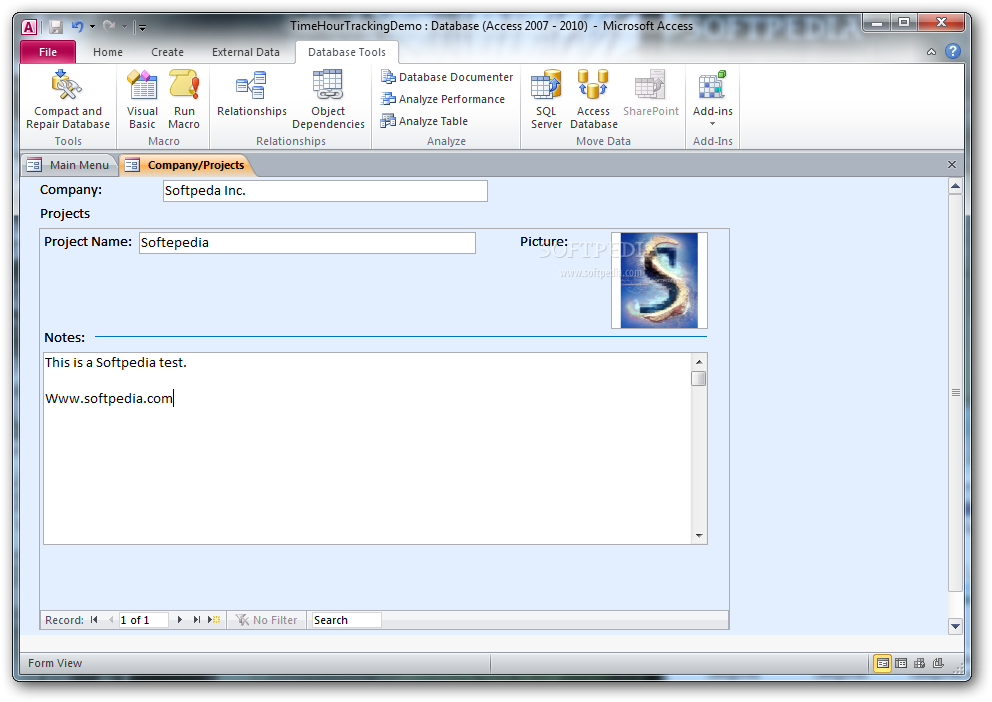This screenshot has width=992, height=702.
Task: Open Customize Quick Access Toolbar menu
Action: pos(142,27)
